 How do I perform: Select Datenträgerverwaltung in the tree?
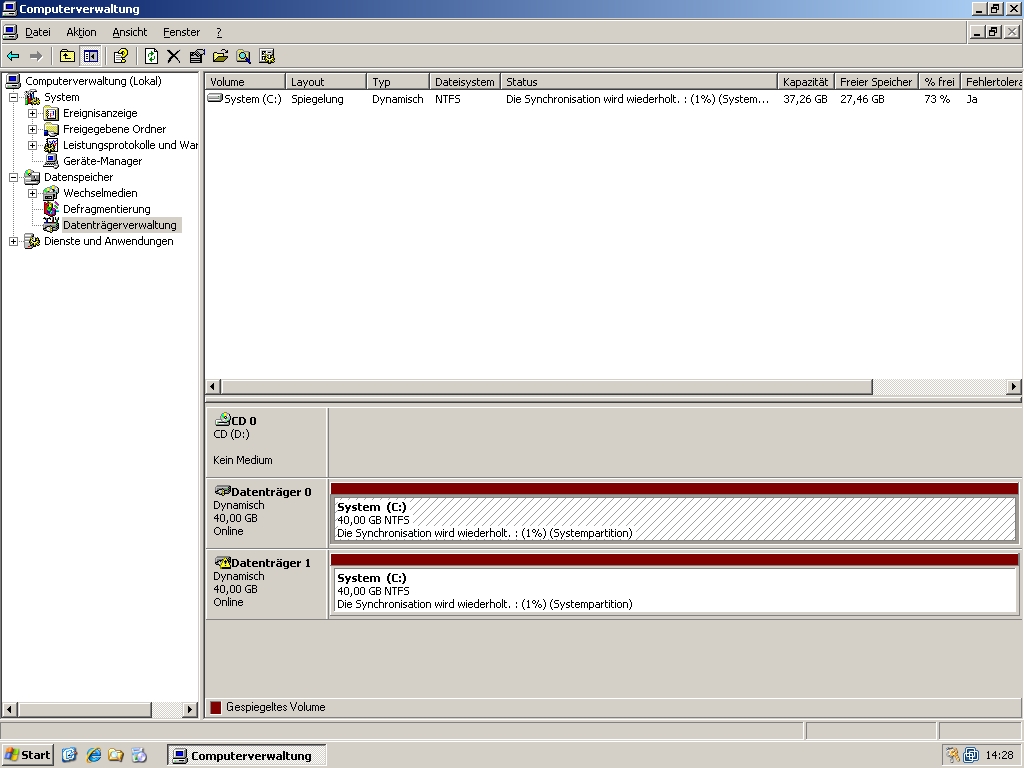(x=118, y=225)
